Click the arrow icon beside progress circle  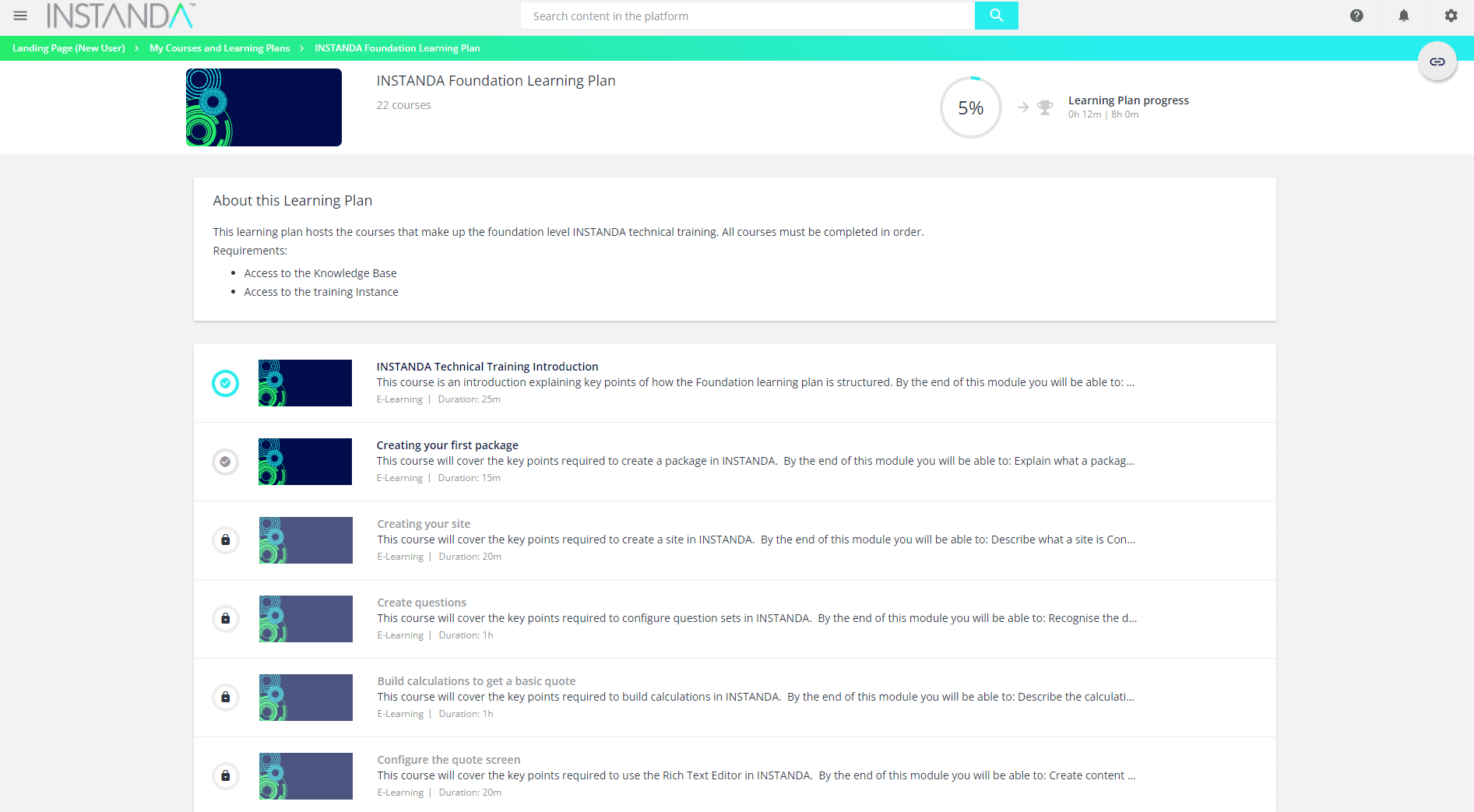(1023, 107)
